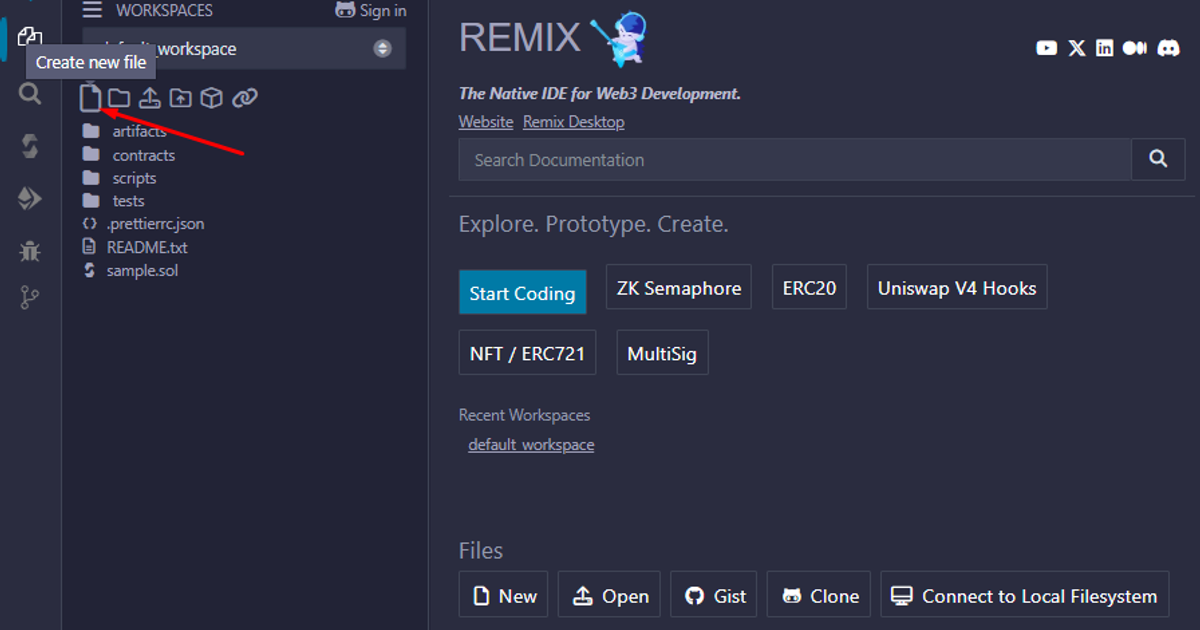
Task: Open Remix YouTube channel icon
Action: point(1047,48)
